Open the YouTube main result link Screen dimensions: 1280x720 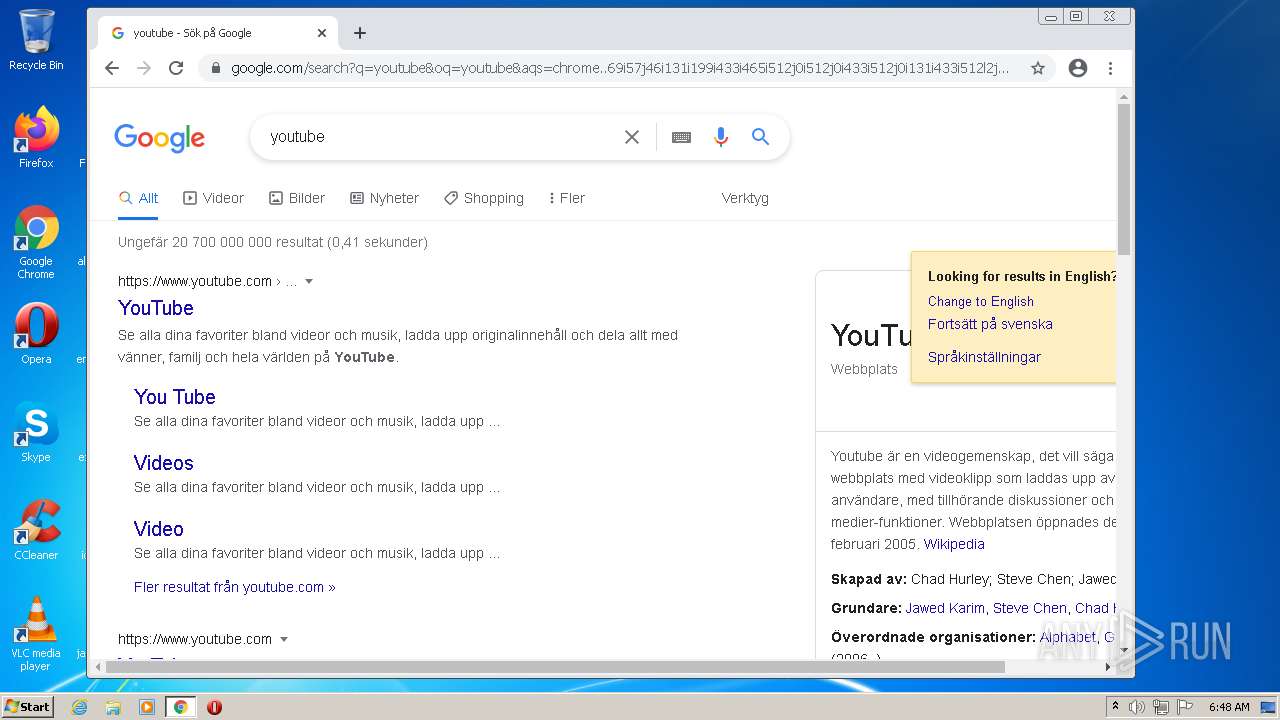[x=156, y=308]
